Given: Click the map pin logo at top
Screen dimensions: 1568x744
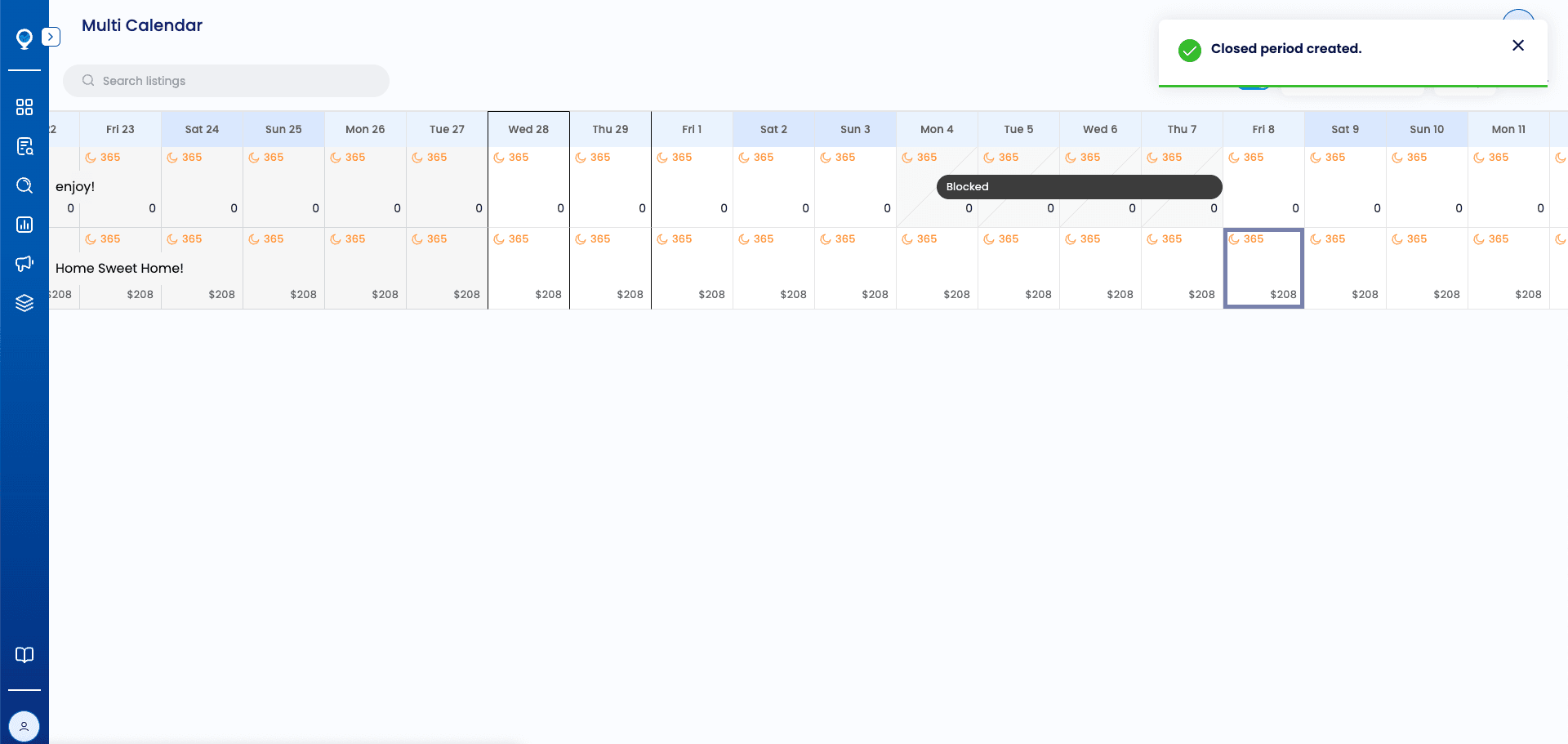Looking at the screenshot, I should coord(24,38).
